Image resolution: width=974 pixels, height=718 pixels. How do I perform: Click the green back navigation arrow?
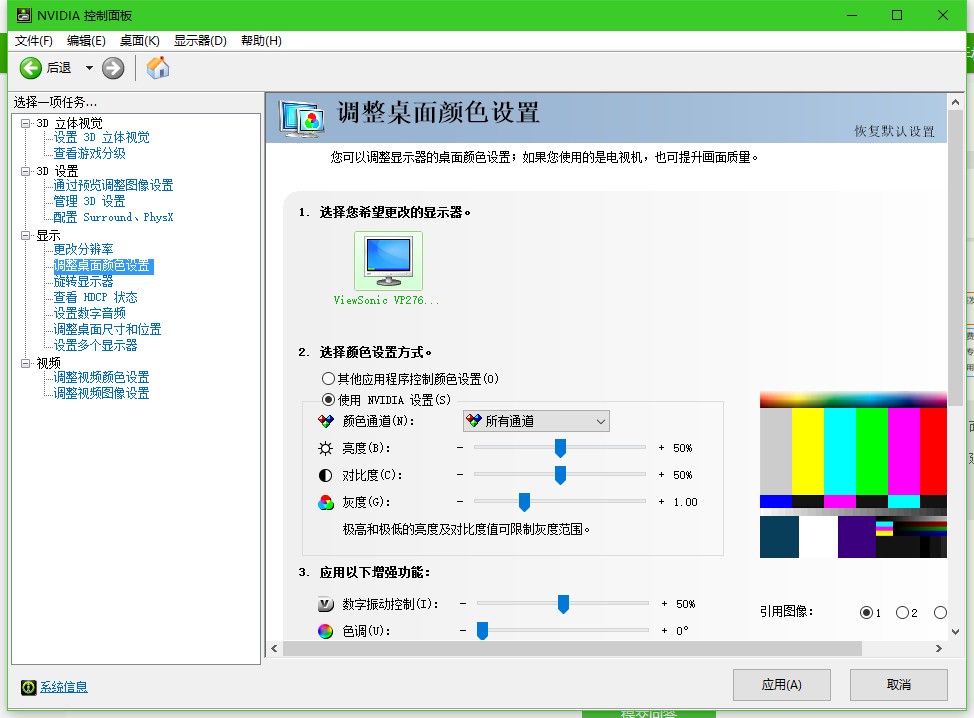click(x=29, y=68)
